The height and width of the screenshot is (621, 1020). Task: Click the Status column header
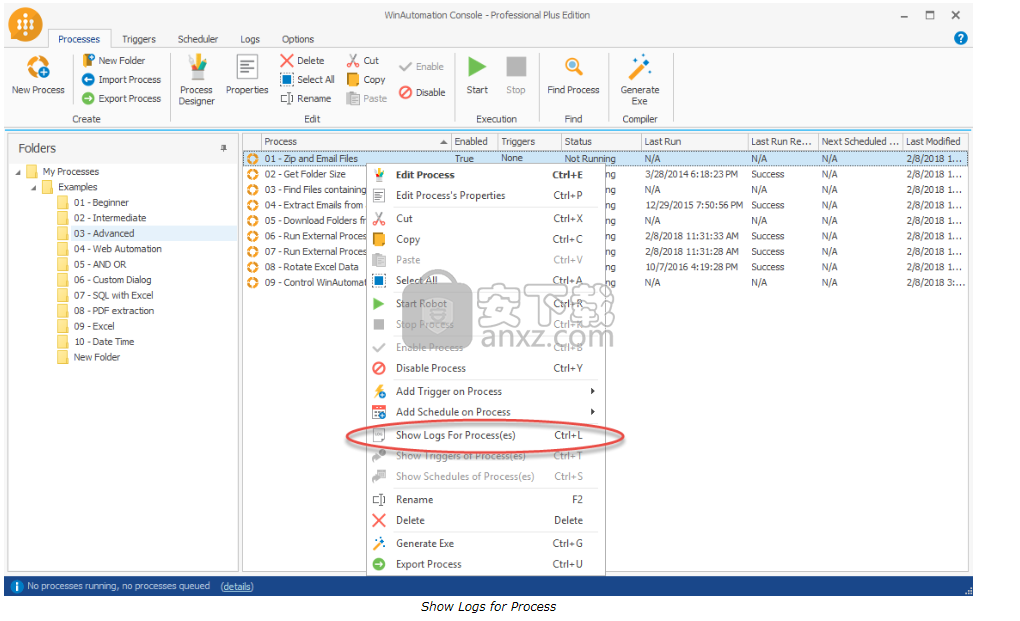point(601,141)
